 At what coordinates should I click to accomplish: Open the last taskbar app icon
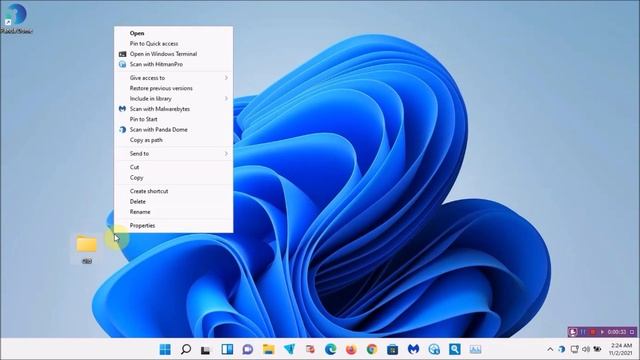pyautogui.click(x=476, y=349)
